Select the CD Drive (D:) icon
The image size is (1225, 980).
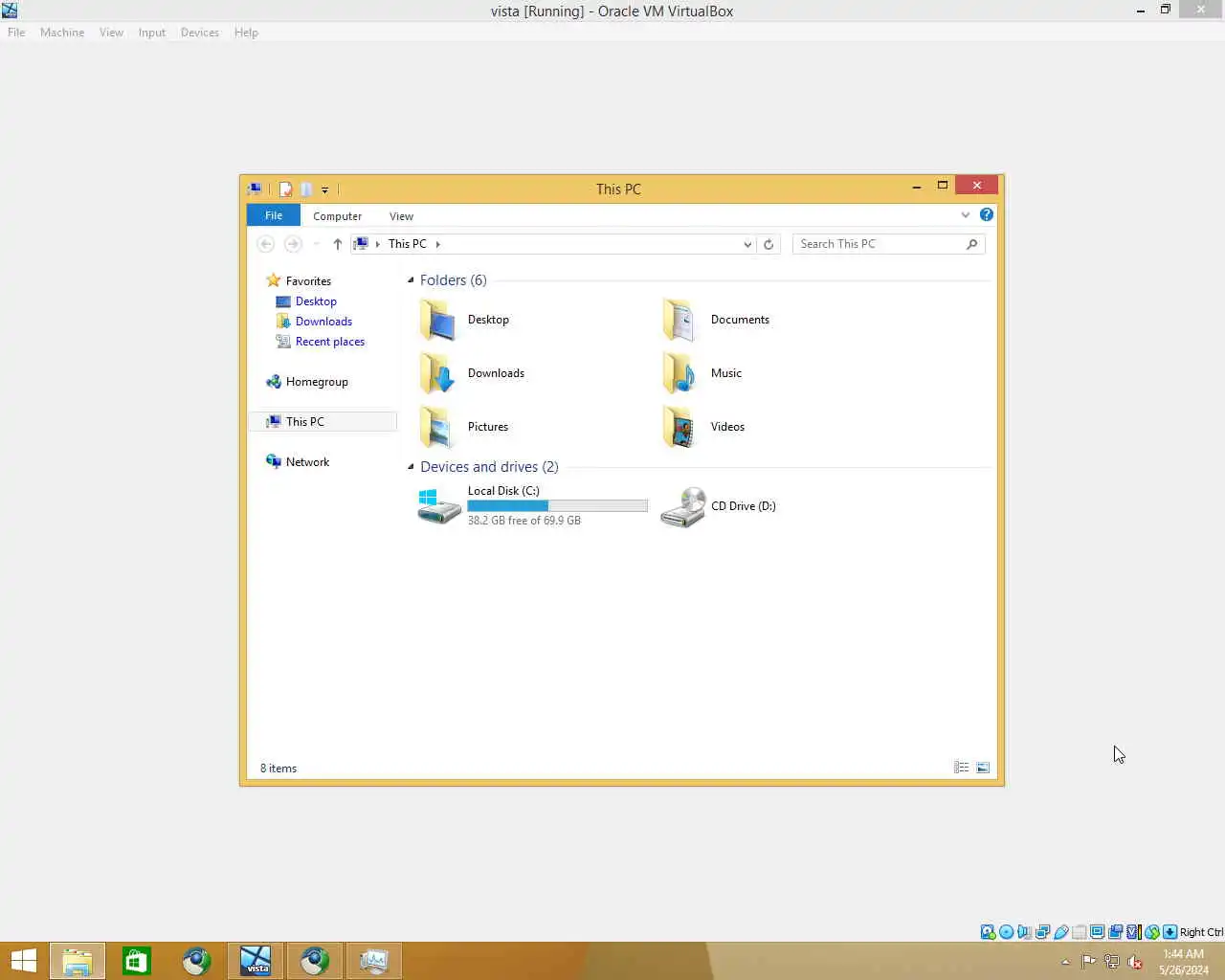(x=682, y=506)
